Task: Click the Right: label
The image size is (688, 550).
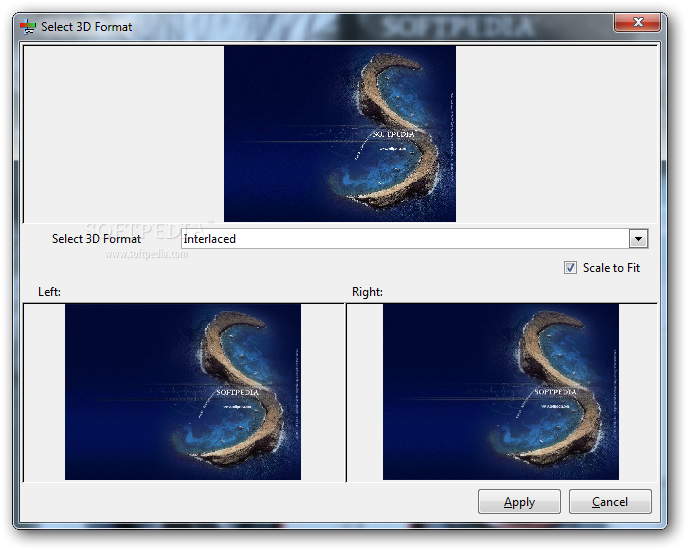Action: tap(367, 292)
